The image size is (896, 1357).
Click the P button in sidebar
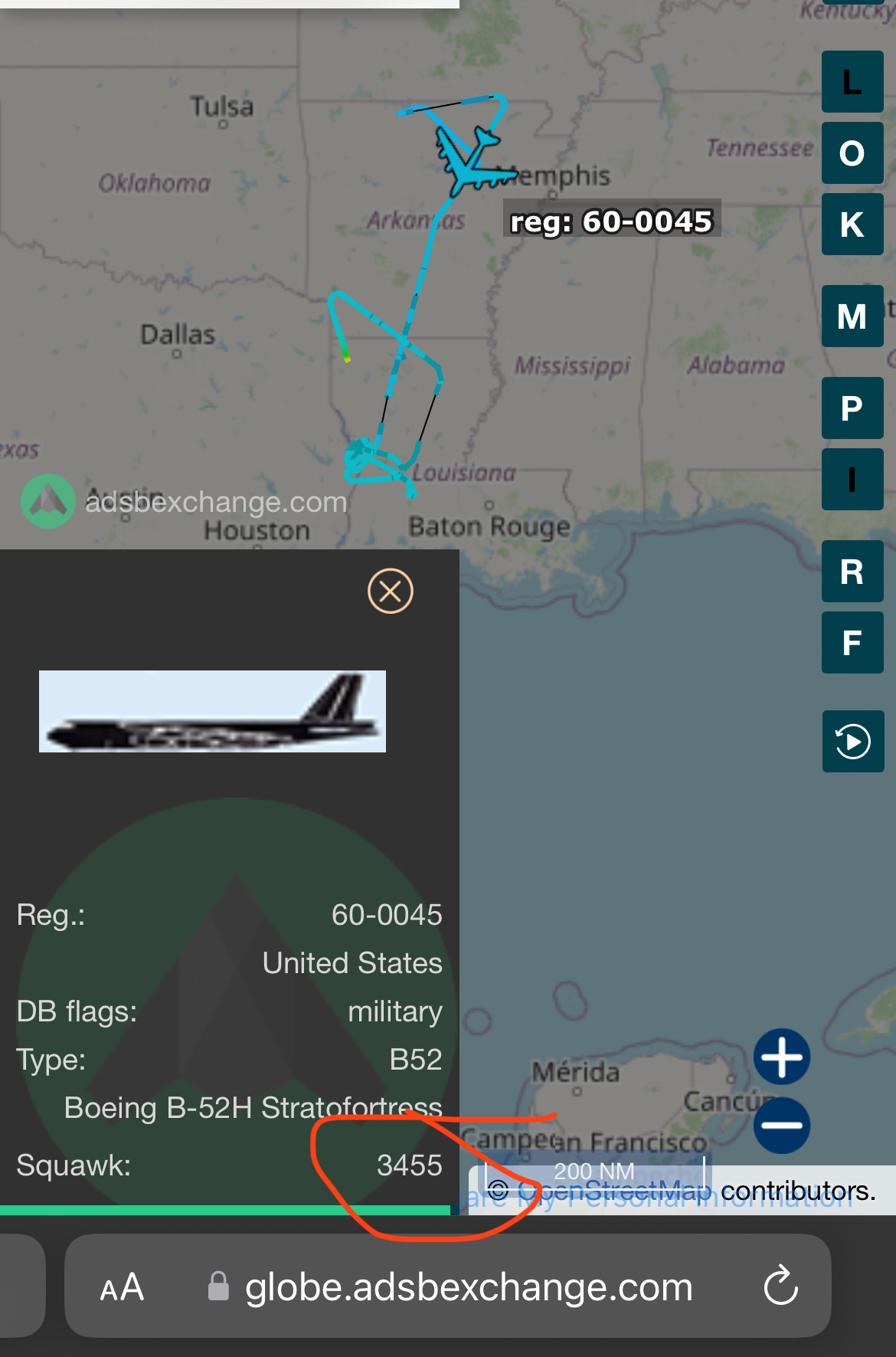(852, 408)
